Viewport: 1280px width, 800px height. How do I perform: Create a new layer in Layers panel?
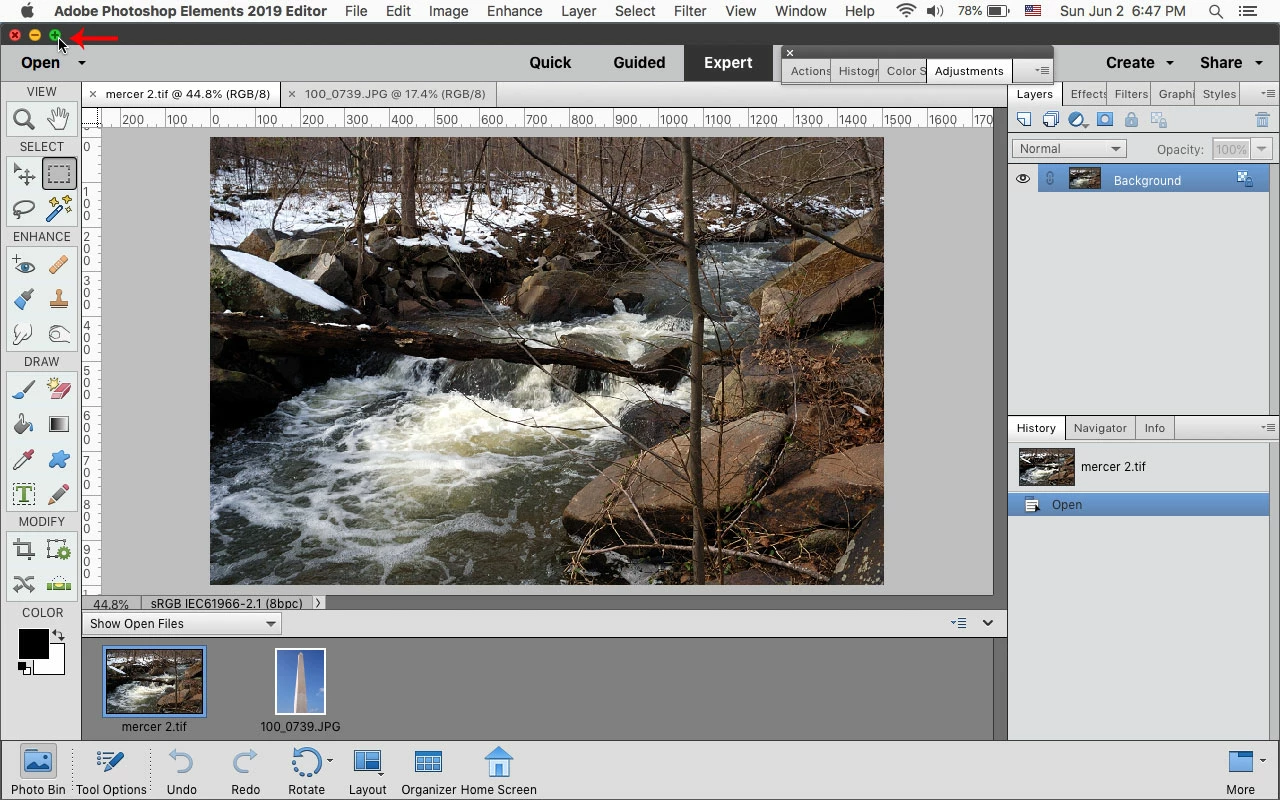1024,120
